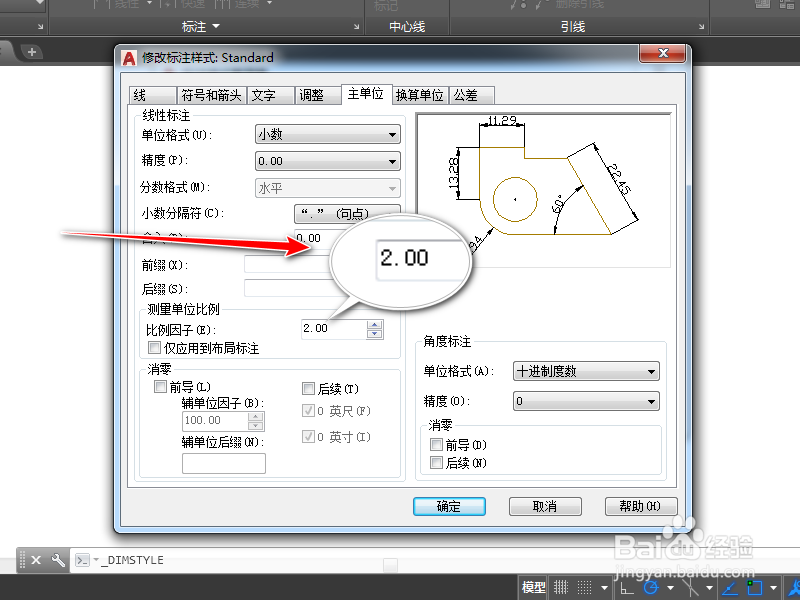Toggle object snap in the status bar

pos(691,588)
